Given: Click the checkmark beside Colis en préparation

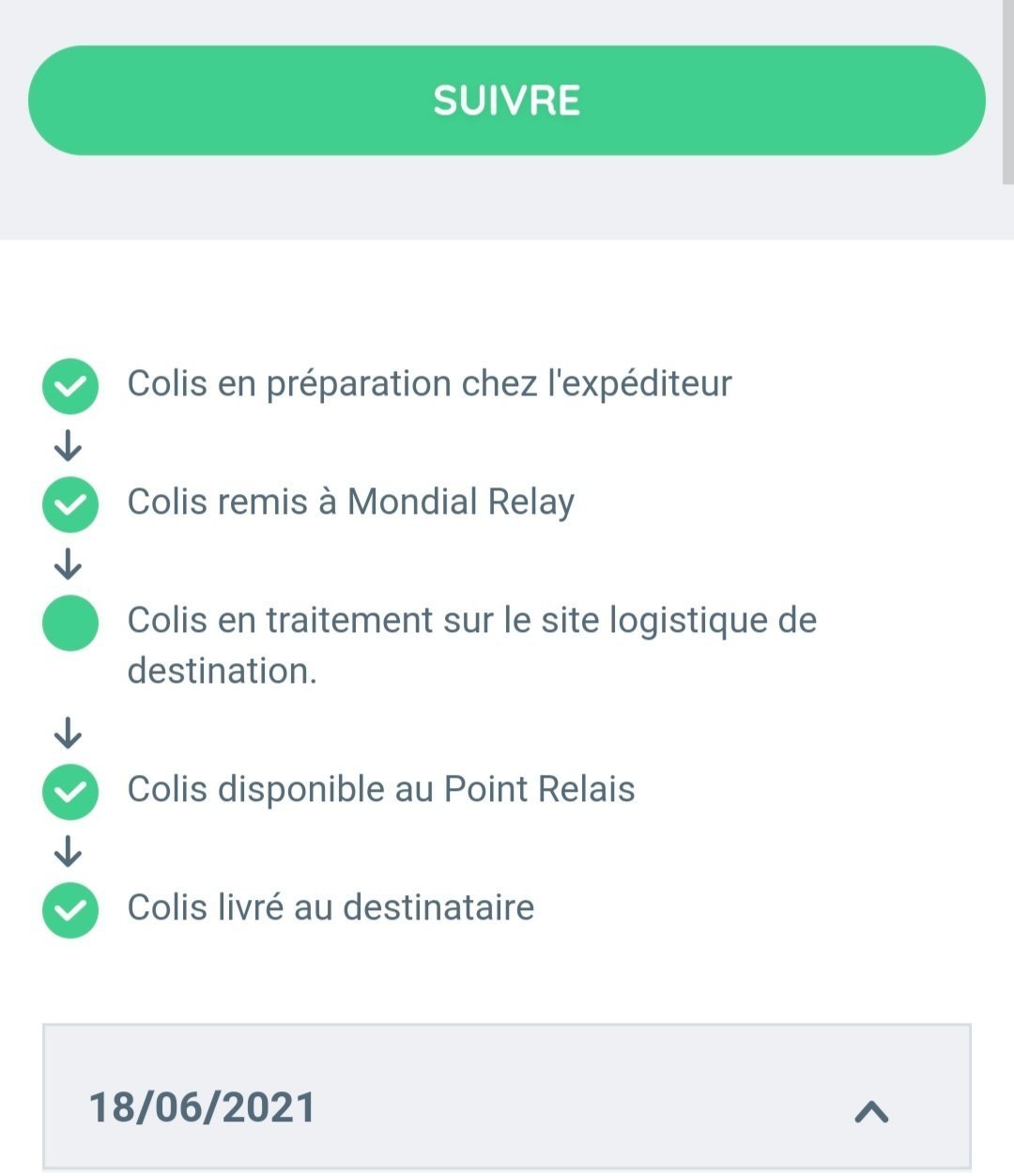Looking at the screenshot, I should click(x=70, y=386).
